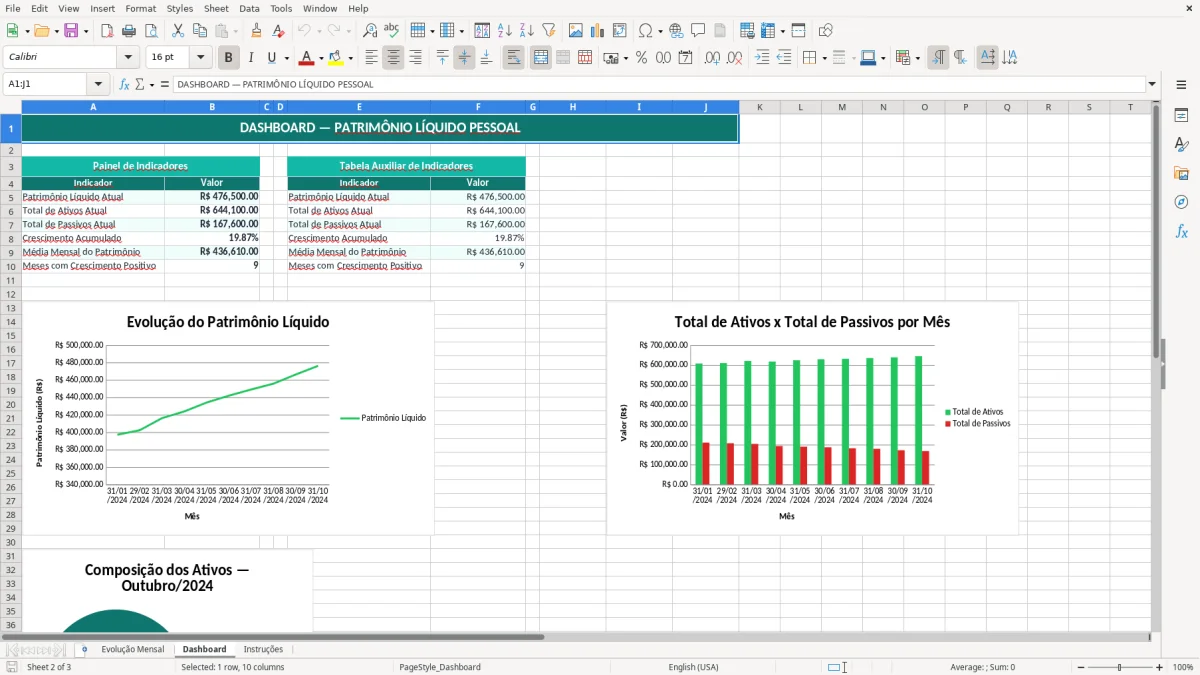Apply the yellow background color swatch
Screen dimensions: 1200x675
pos(336,58)
